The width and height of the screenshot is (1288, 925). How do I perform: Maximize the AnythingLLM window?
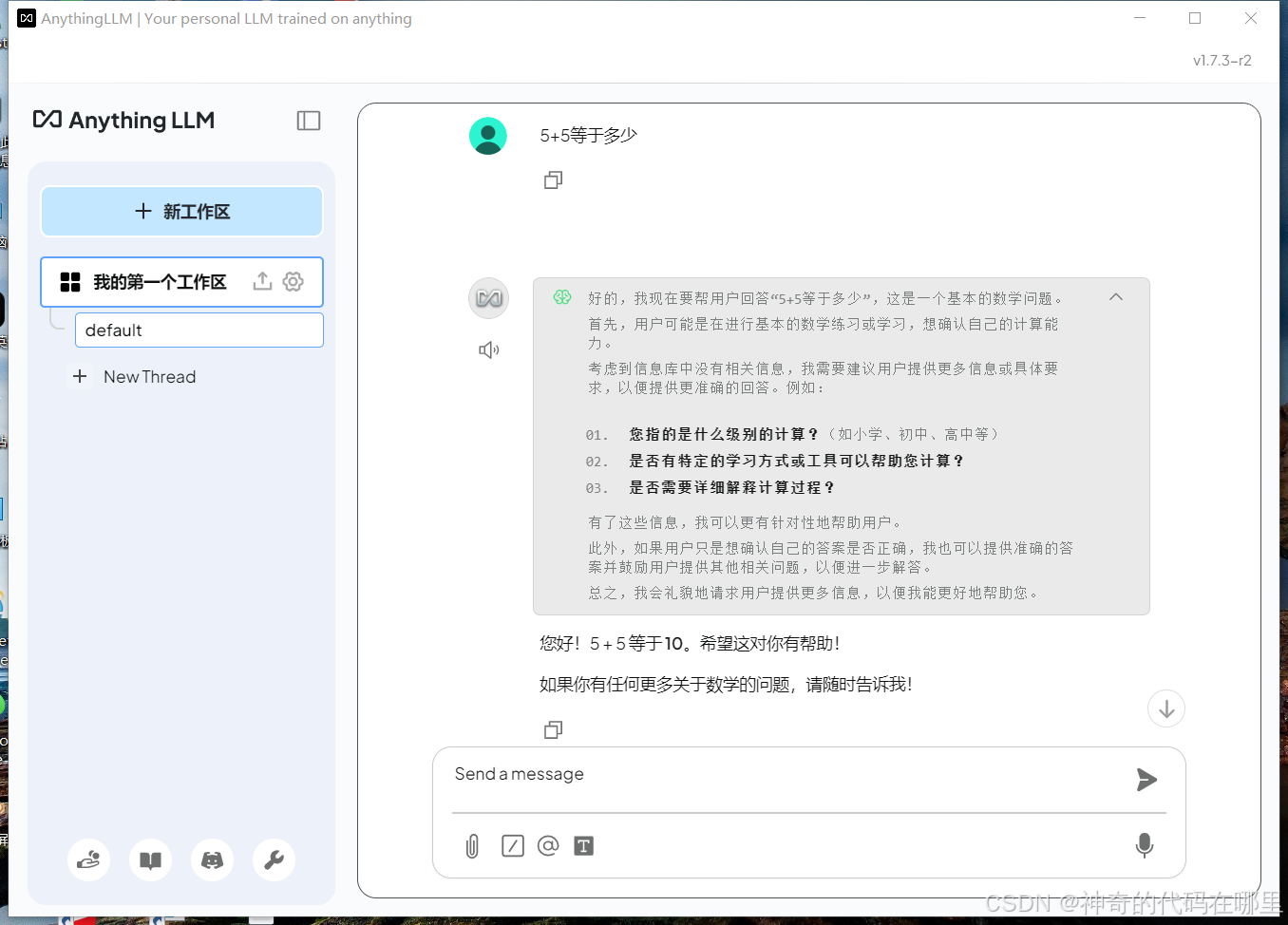tap(1195, 18)
